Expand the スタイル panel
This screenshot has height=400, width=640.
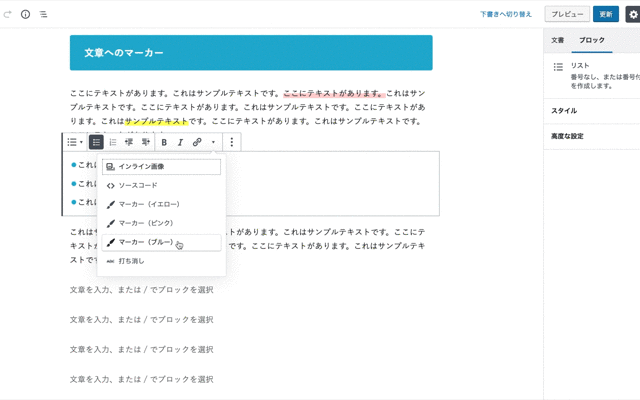(592, 111)
